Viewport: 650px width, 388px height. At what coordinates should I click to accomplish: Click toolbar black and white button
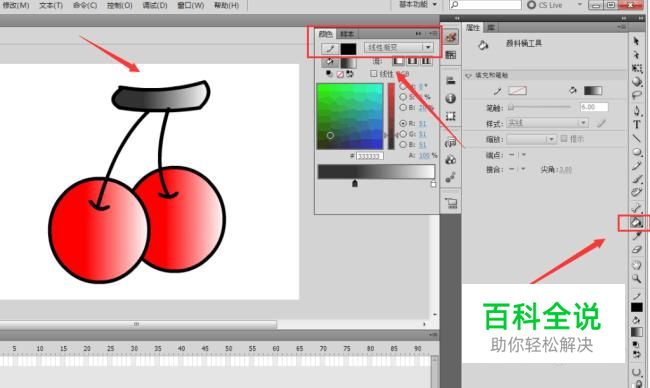(x=636, y=344)
